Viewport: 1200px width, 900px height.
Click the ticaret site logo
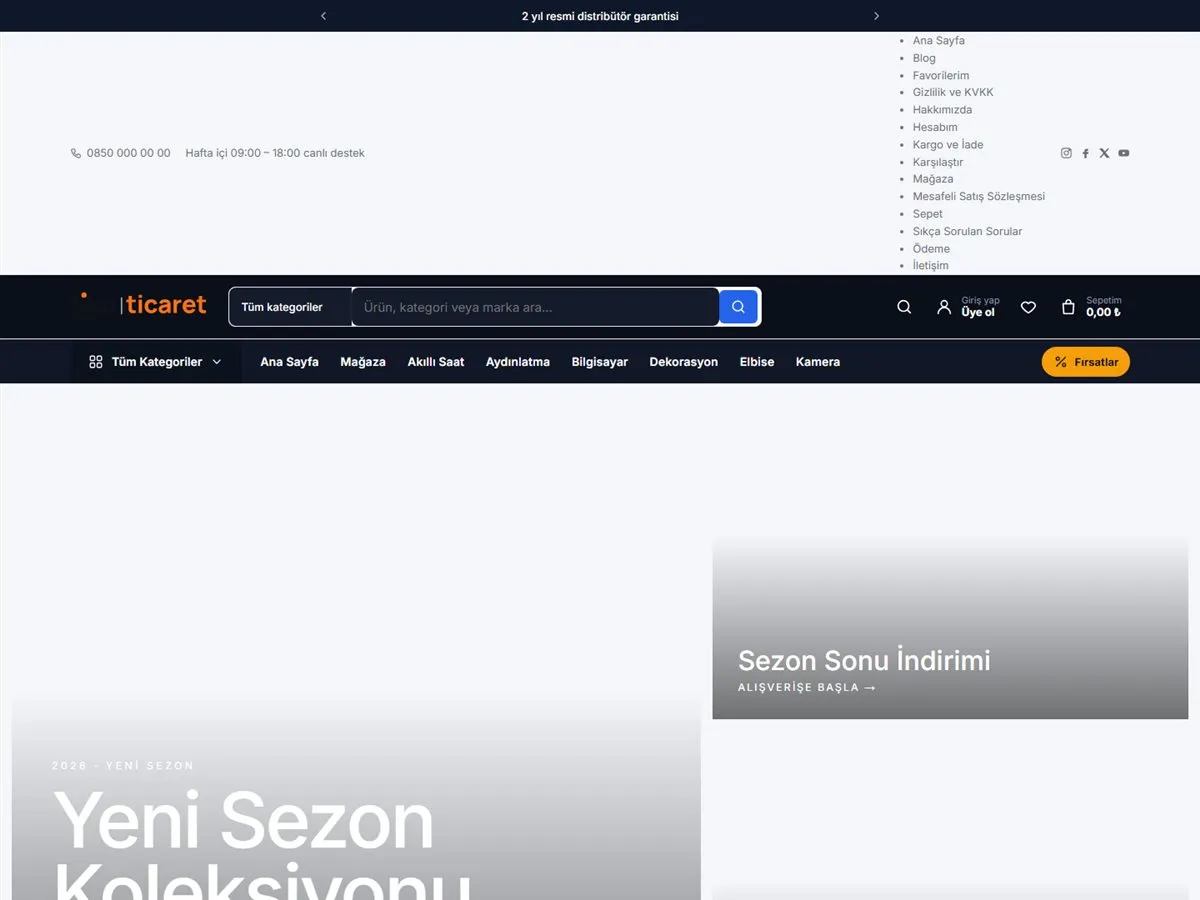143,305
